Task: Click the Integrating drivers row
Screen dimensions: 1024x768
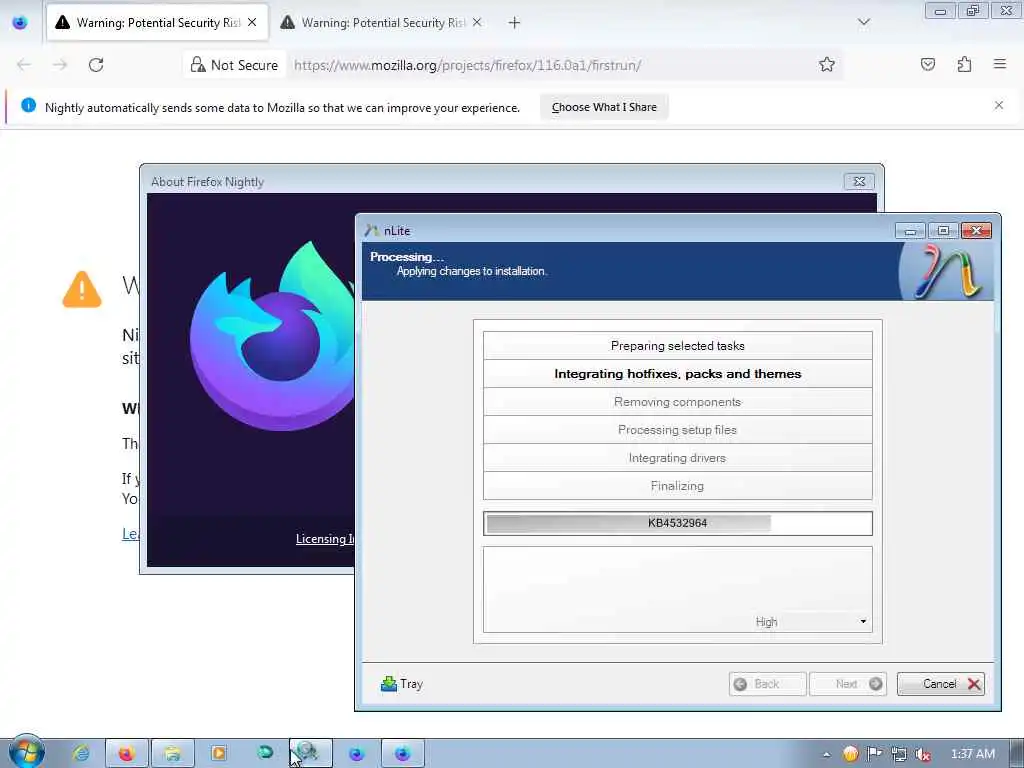Action: pos(677,458)
